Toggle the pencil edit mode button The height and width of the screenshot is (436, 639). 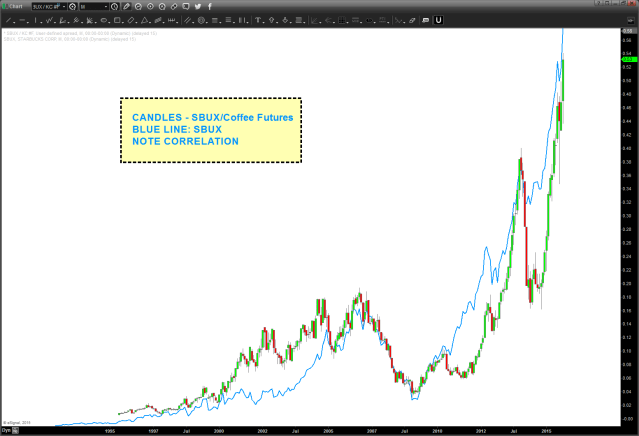(126, 7)
